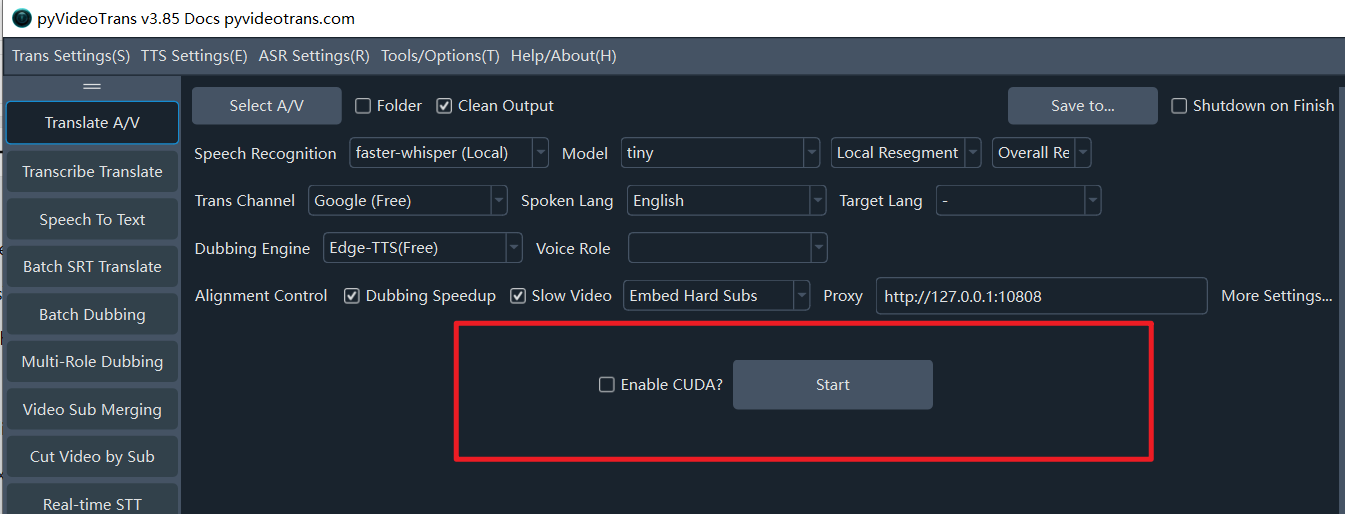
Task: Click the sidebar collapse handle icon
Action: 92,87
